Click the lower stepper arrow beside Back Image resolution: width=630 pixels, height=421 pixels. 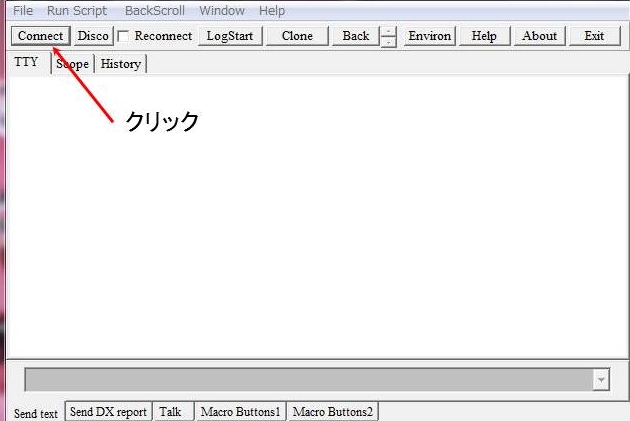389,42
